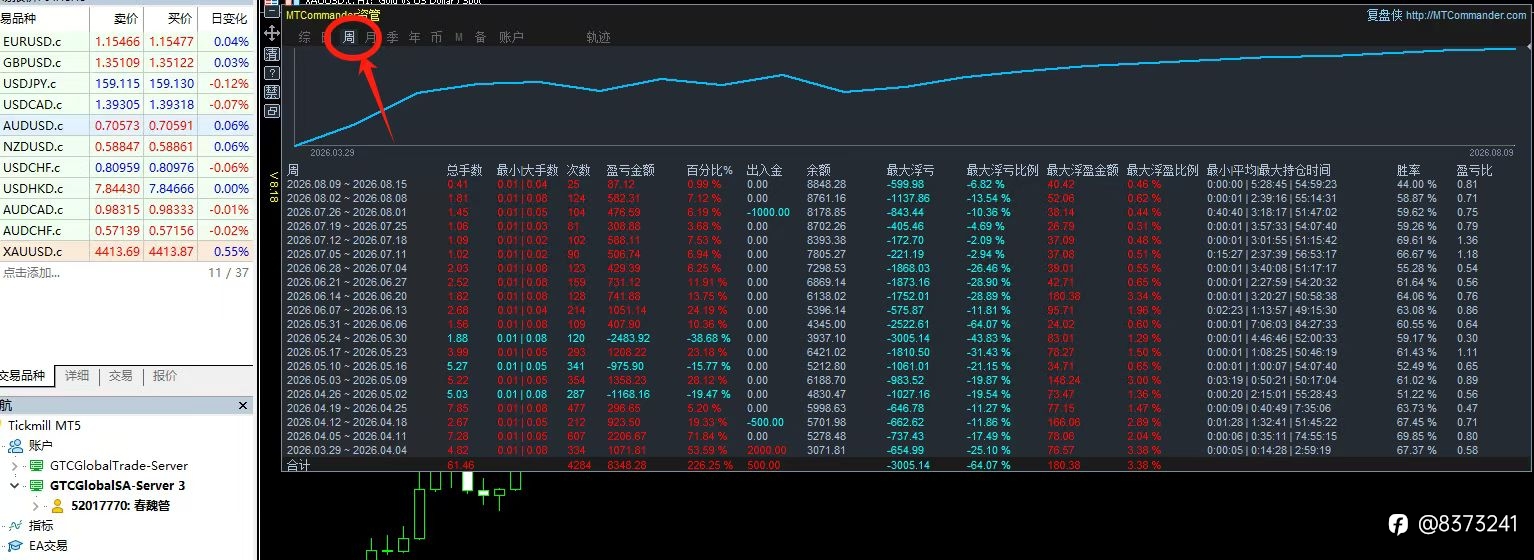Switch to 币 currency tab
Viewport: 1534px width, 560px height.
(x=436, y=37)
